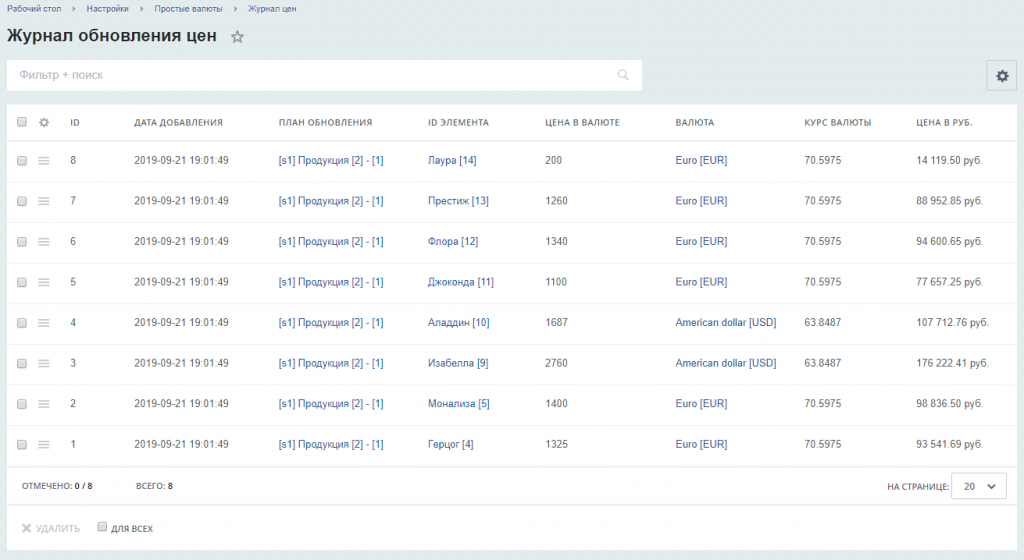Image resolution: width=1024 pixels, height=560 pixels.
Task: Click the search magnifier icon
Action: [x=623, y=75]
